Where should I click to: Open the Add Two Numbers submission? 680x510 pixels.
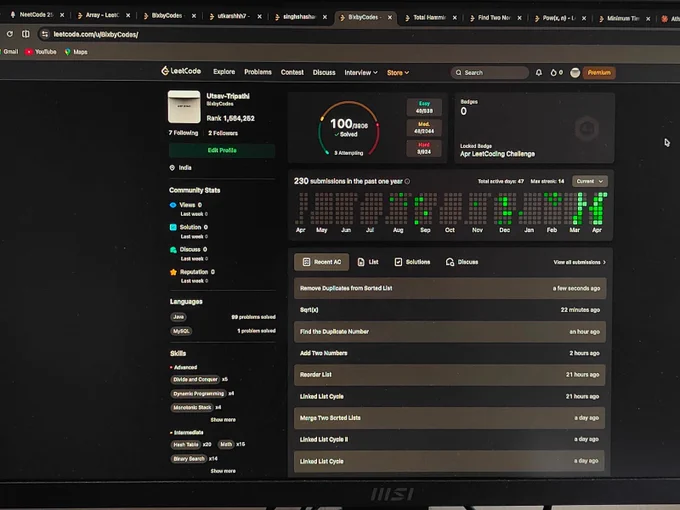click(450, 353)
